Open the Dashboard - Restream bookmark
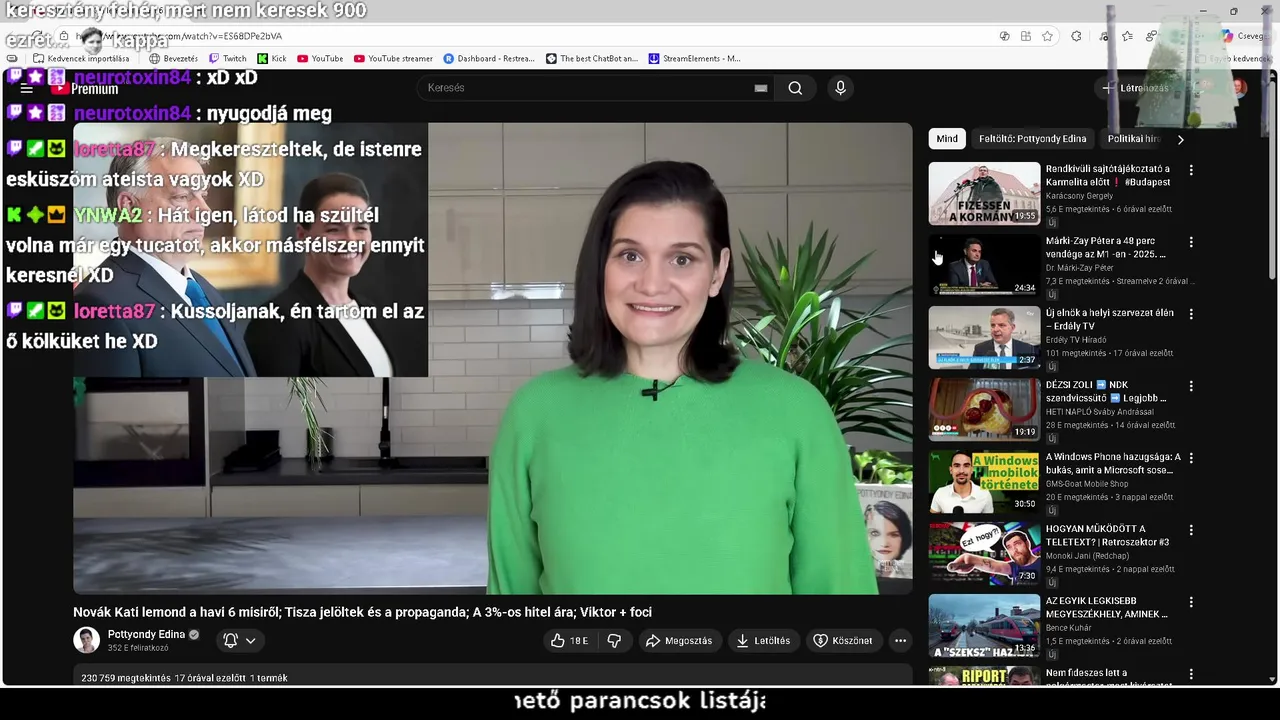 (x=489, y=58)
